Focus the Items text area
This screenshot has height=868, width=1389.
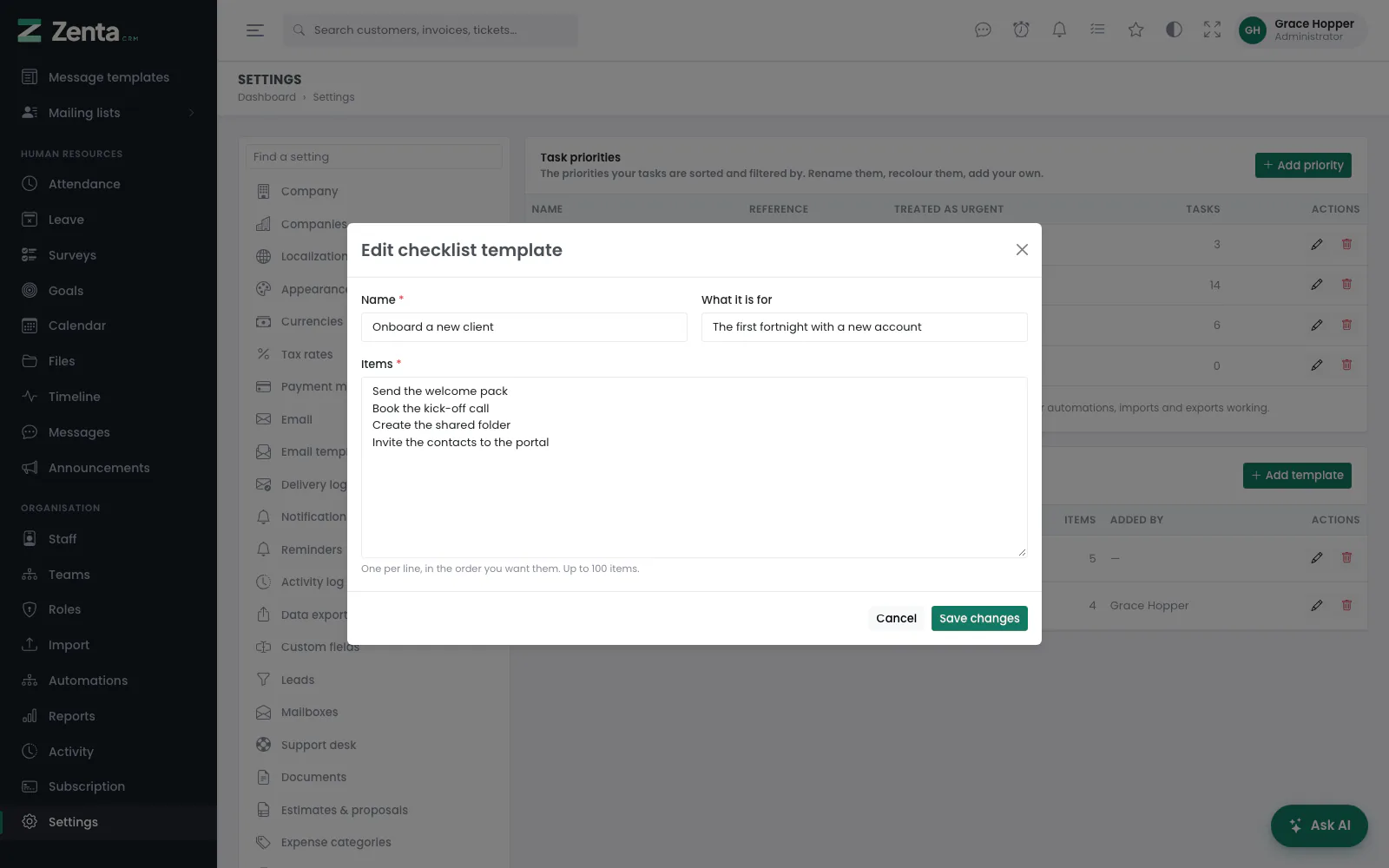pos(694,467)
